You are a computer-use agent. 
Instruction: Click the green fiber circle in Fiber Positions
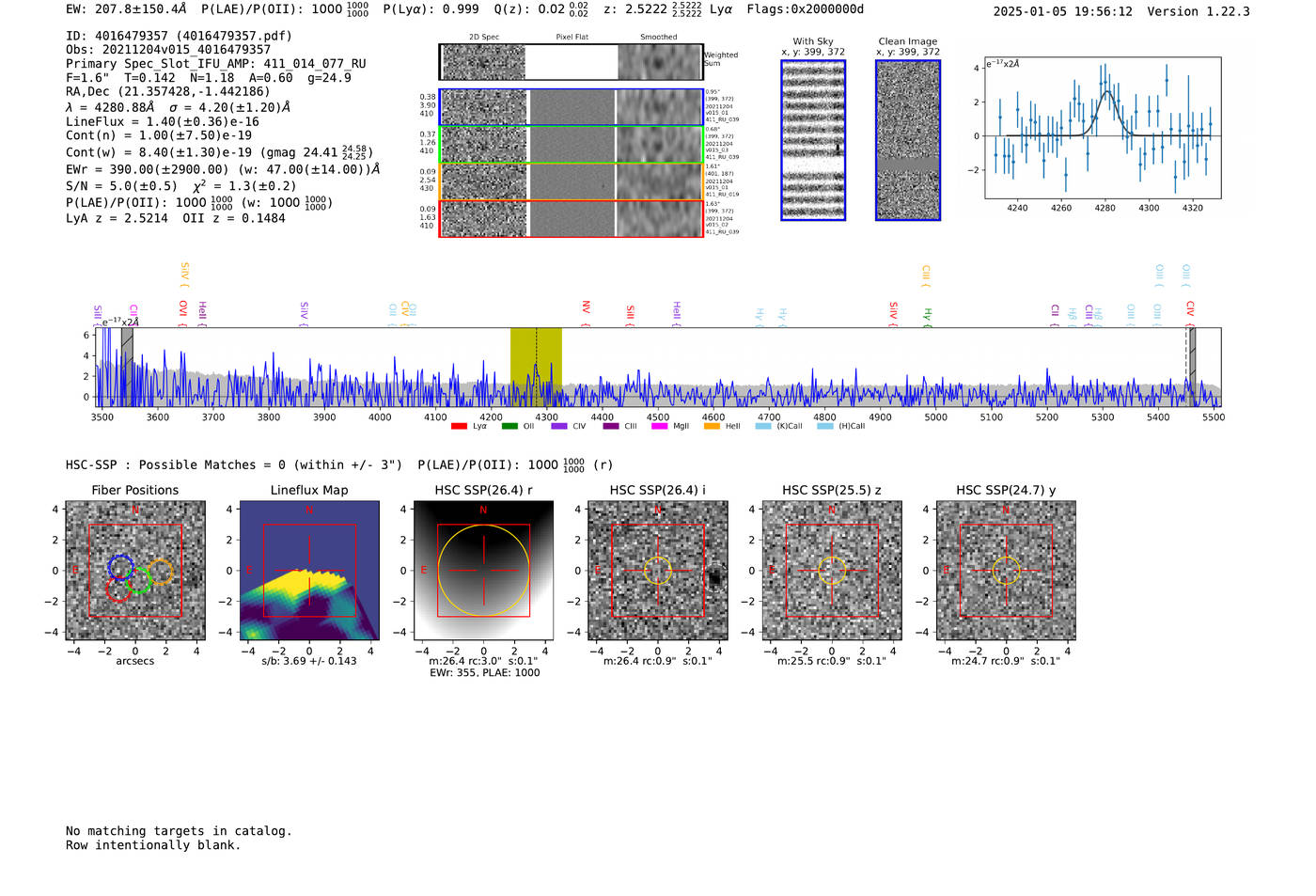138,580
